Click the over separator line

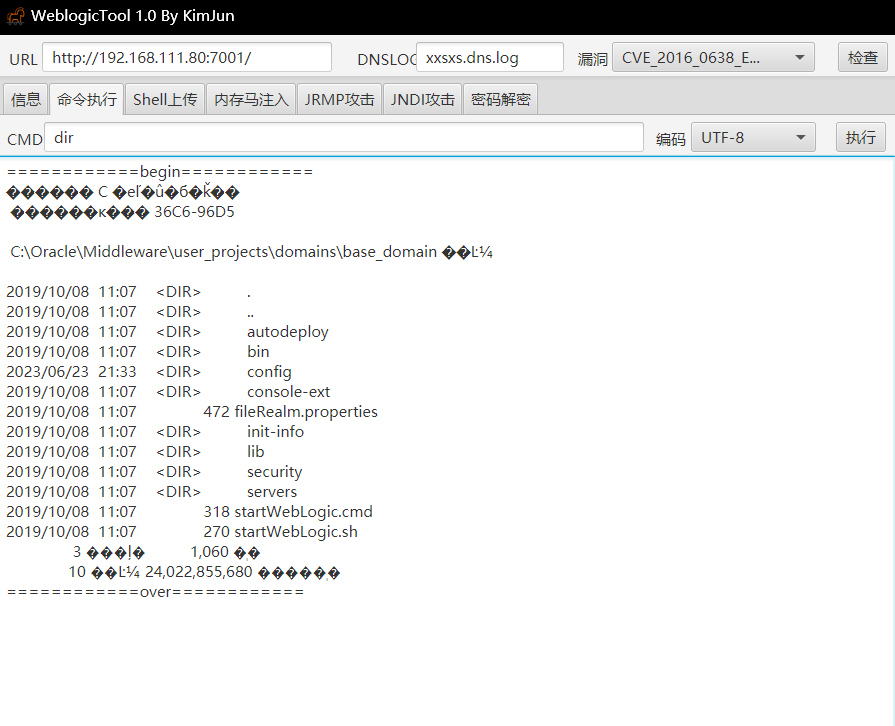coord(155,592)
